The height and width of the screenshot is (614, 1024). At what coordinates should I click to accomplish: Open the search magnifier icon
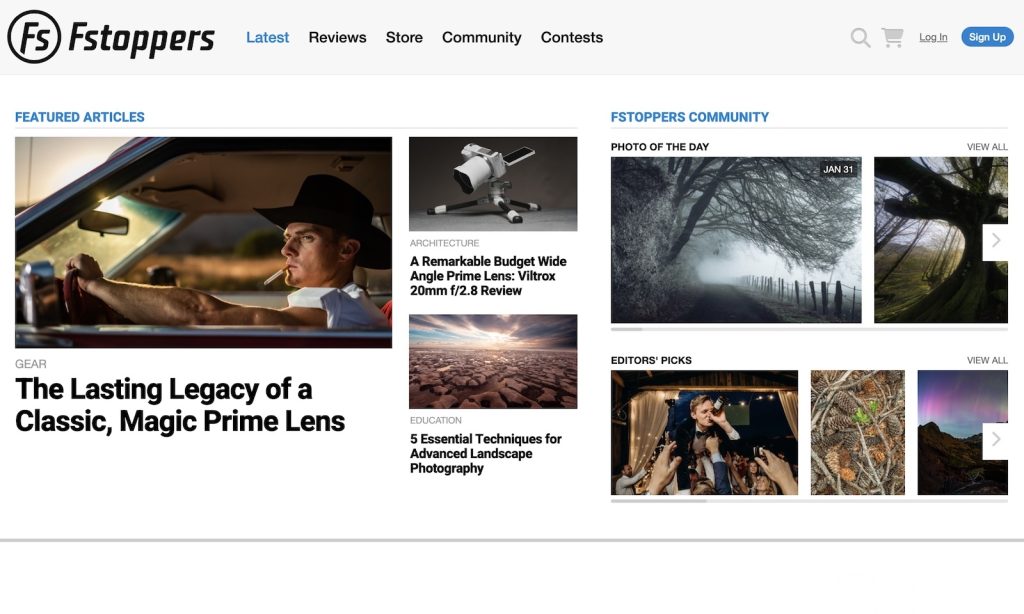pos(860,38)
